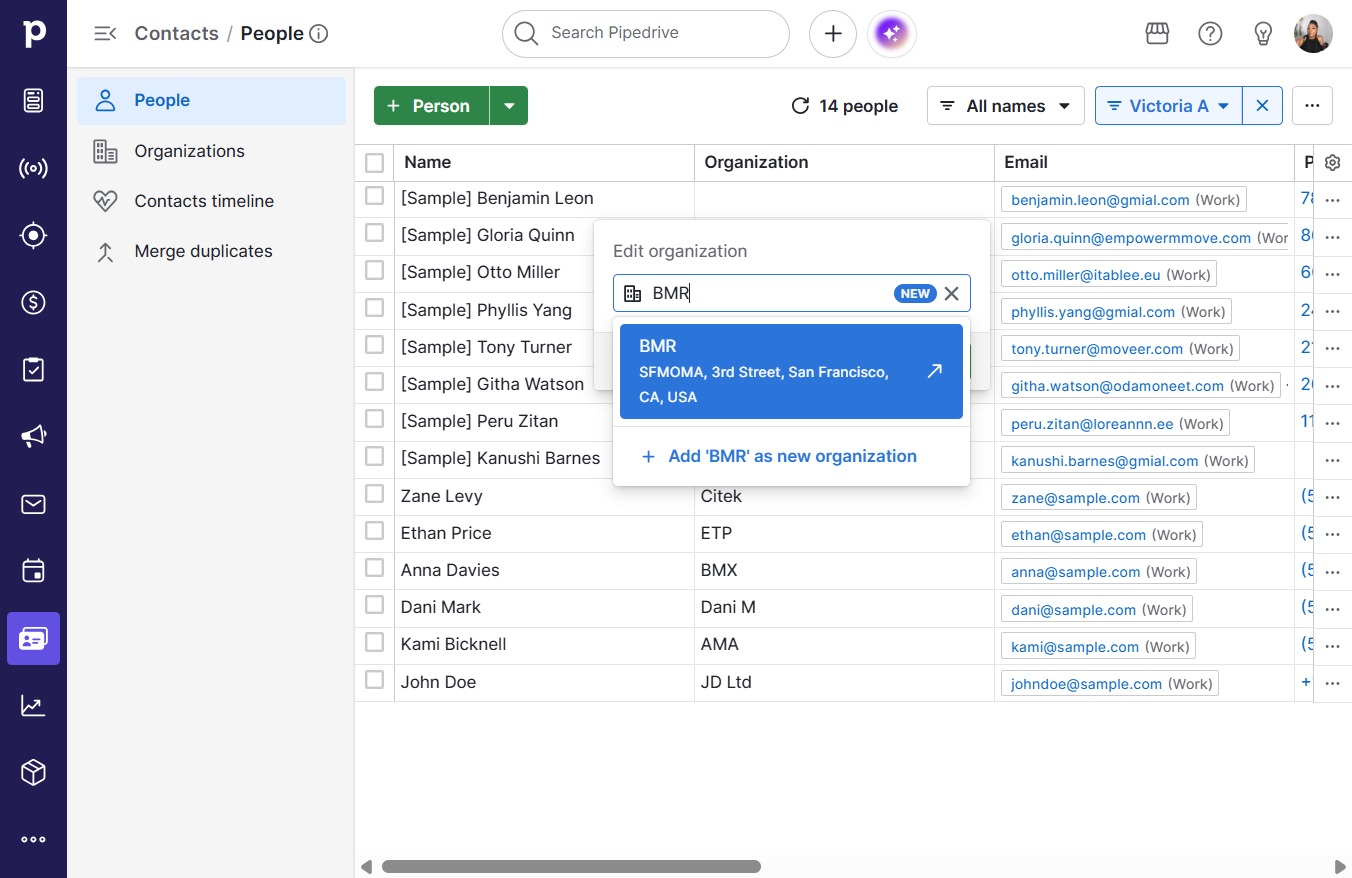Open More three-dots at rail bottom

(x=33, y=840)
